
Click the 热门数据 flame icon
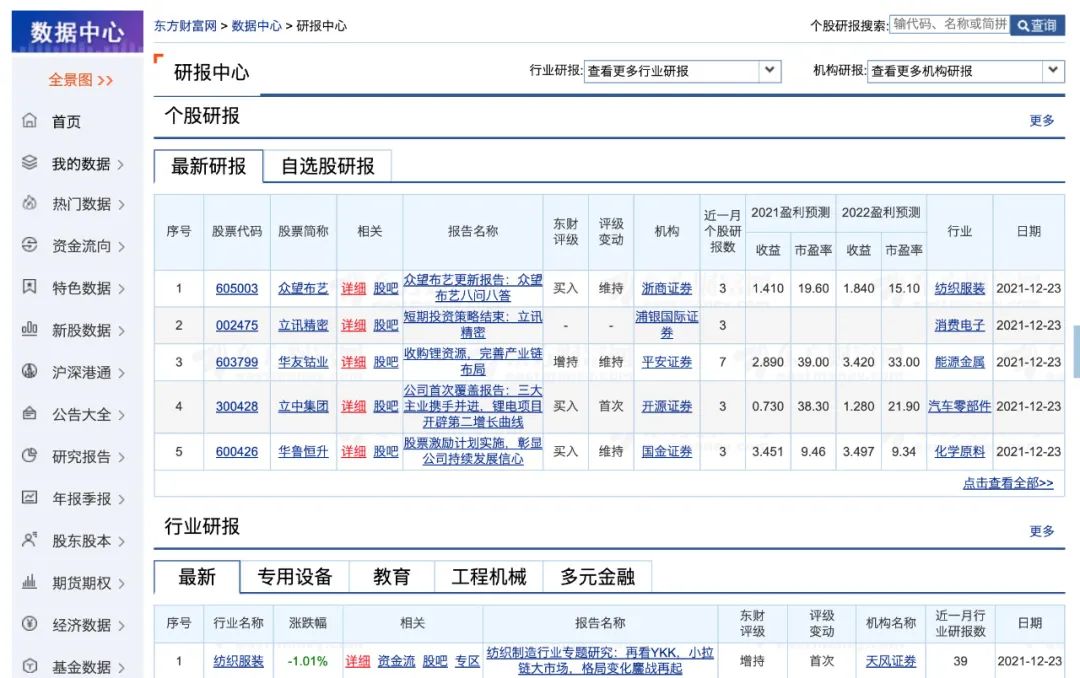pos(30,203)
